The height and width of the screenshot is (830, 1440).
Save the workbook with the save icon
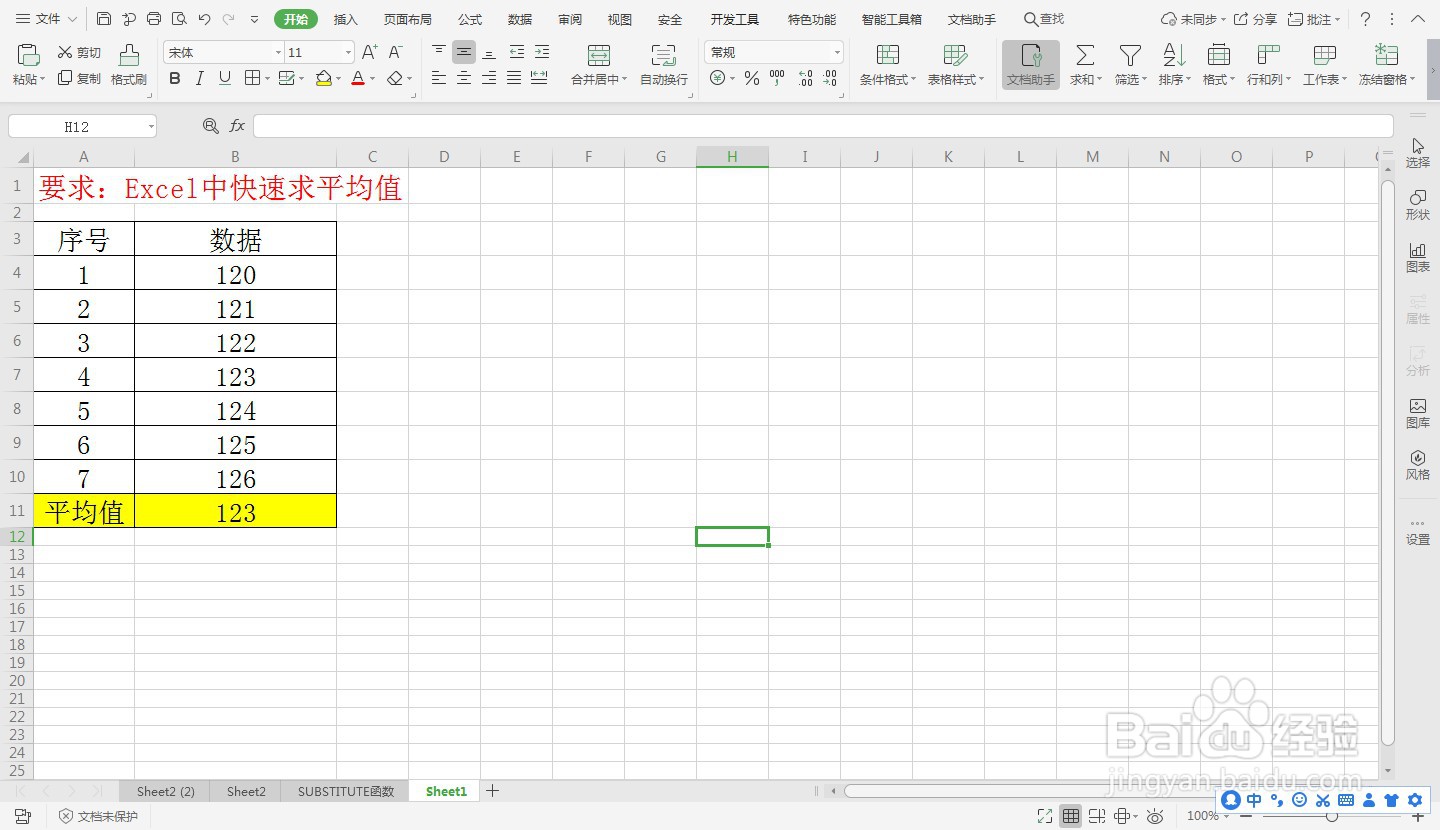[x=104, y=19]
